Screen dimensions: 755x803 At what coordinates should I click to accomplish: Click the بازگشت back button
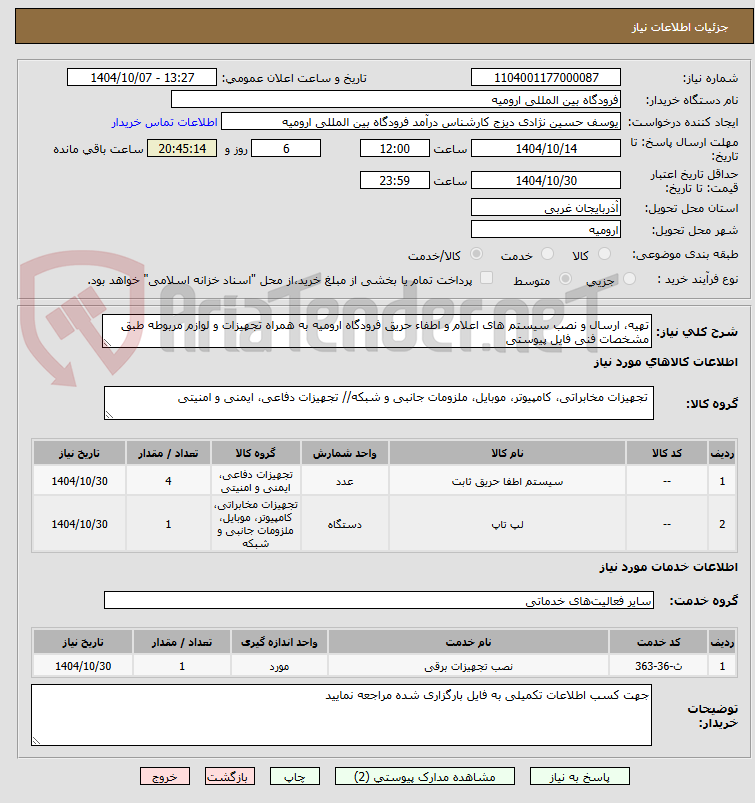pyautogui.click(x=229, y=776)
